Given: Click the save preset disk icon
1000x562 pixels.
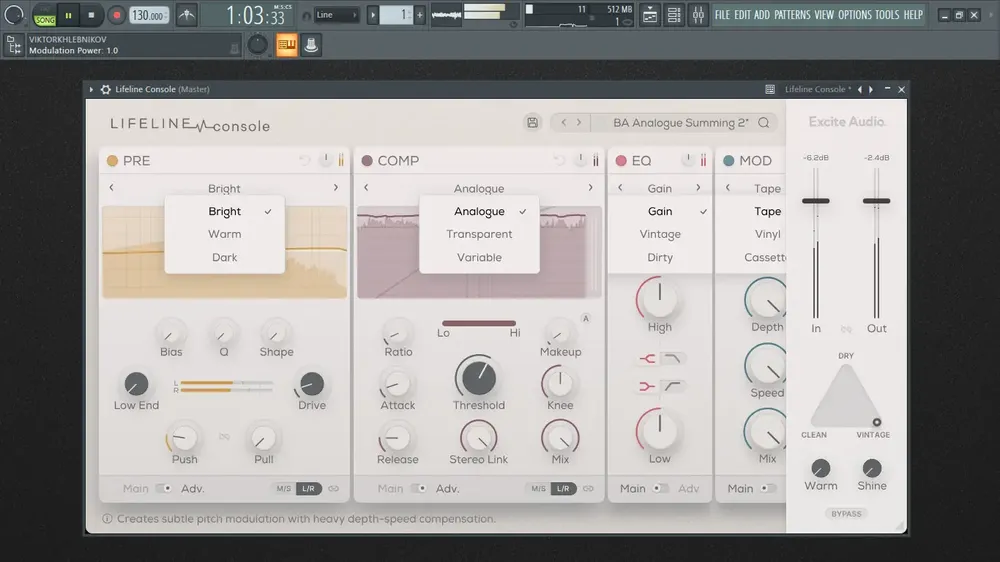Looking at the screenshot, I should (533, 122).
